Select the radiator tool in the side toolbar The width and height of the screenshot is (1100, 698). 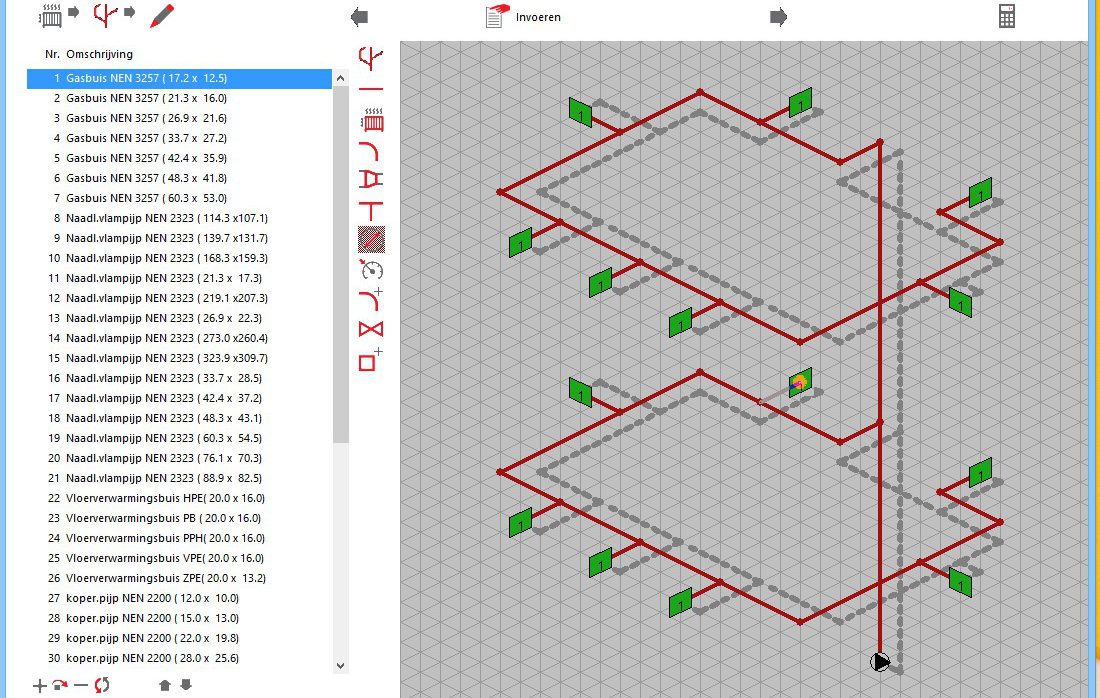tap(372, 120)
